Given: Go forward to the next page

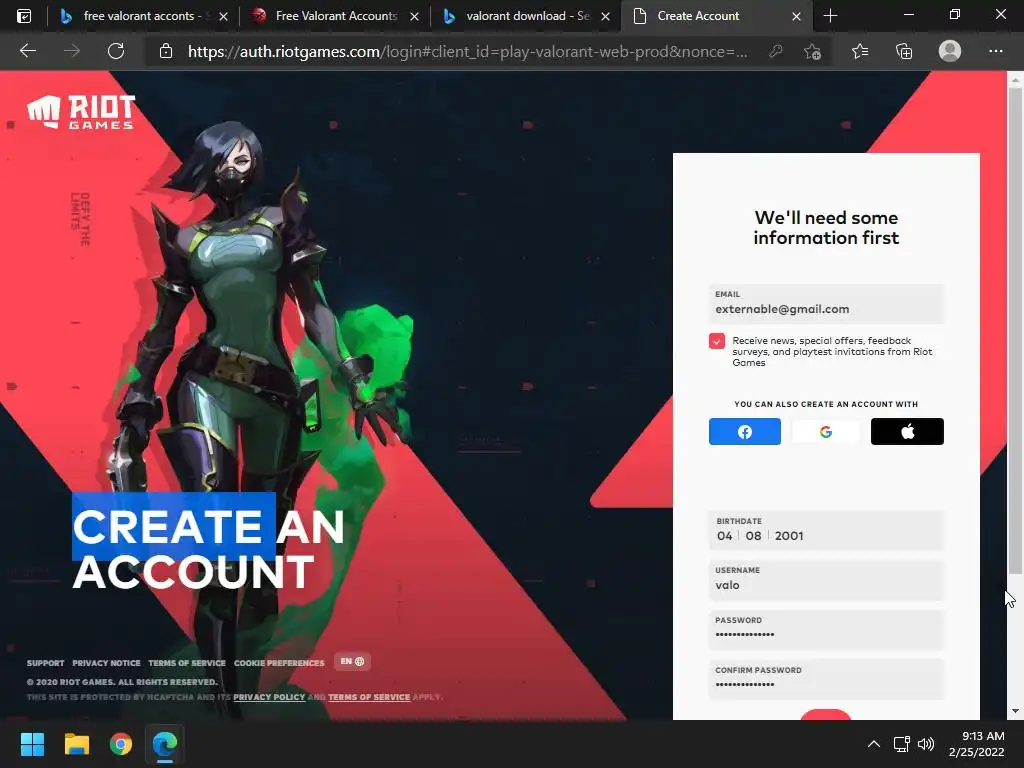Looking at the screenshot, I should point(72,51).
